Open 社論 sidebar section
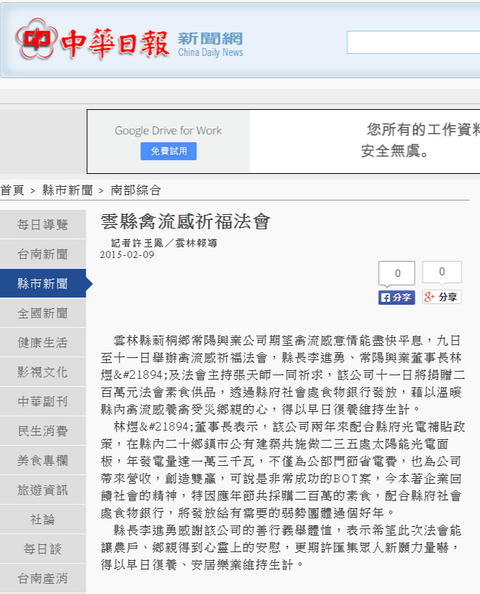Viewport: 480px width, 594px height. (43, 519)
